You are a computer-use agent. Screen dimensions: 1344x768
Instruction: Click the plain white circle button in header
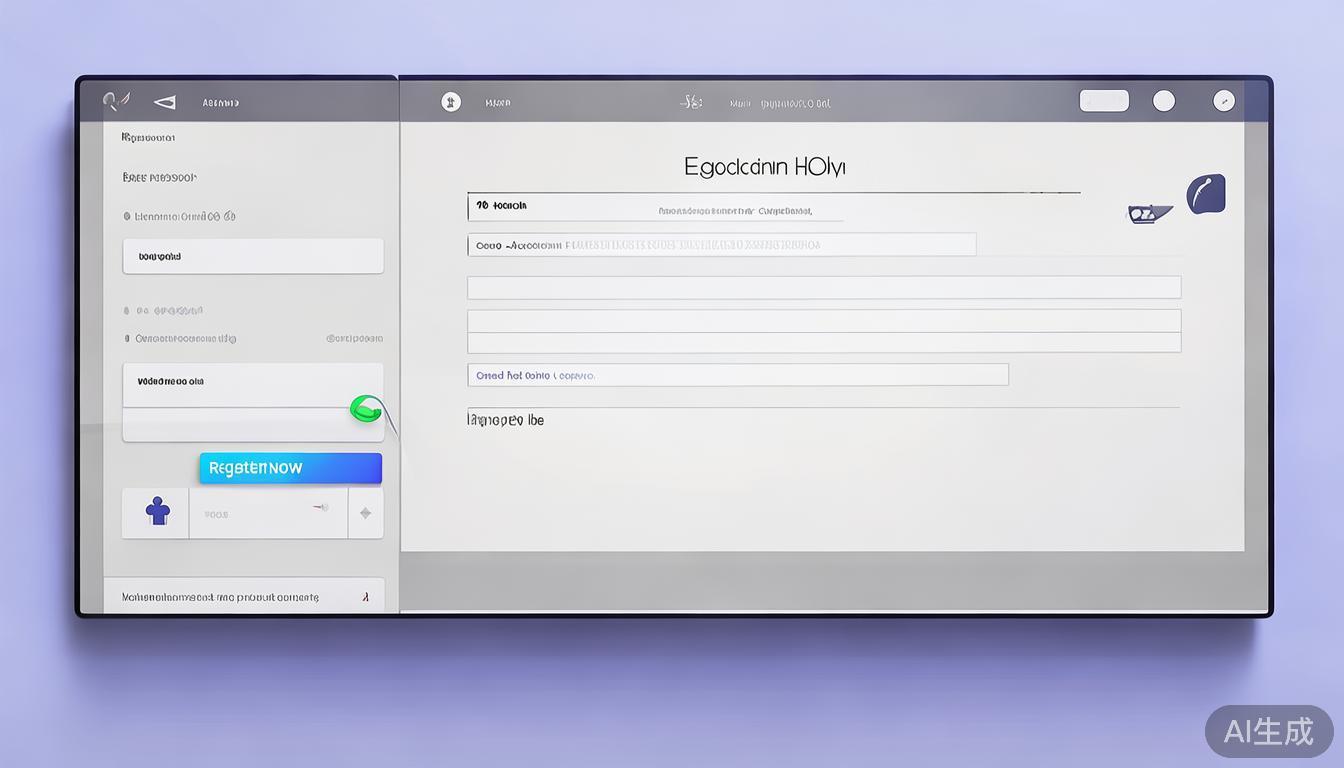[1164, 101]
